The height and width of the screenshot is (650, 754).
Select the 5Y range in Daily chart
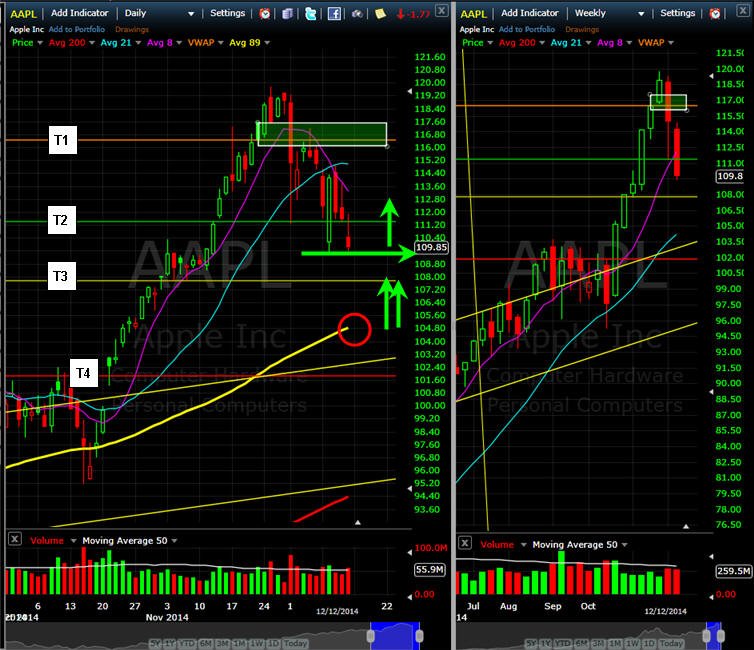click(x=155, y=643)
